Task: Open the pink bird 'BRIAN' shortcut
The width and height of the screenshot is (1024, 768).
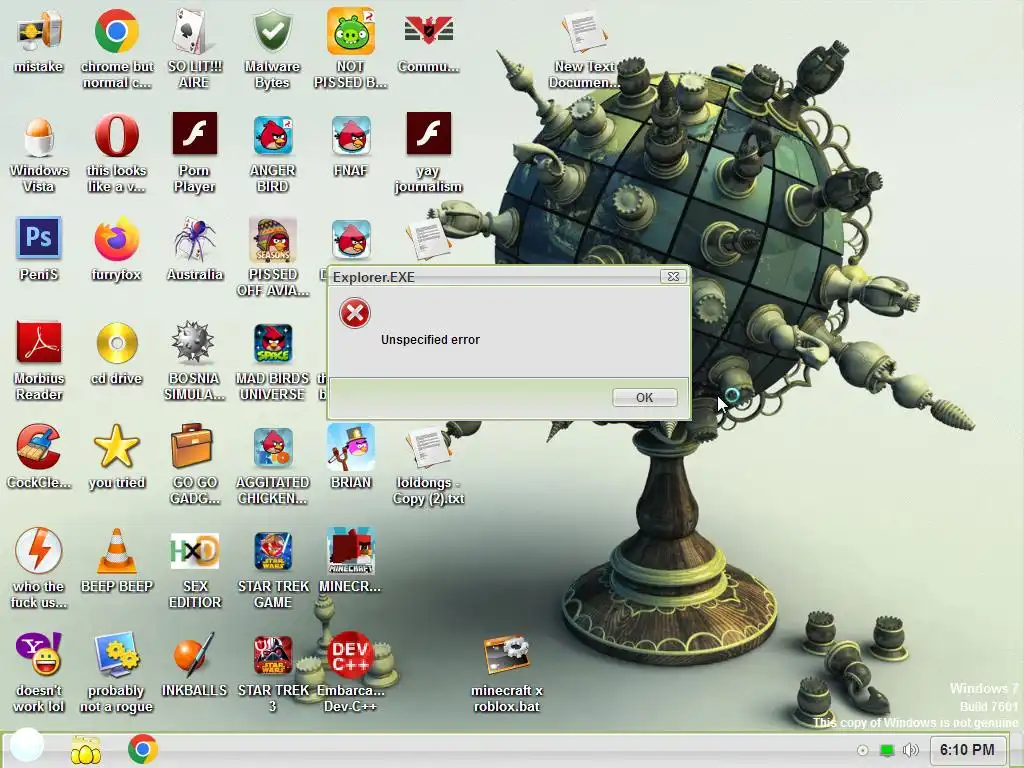Action: click(351, 447)
